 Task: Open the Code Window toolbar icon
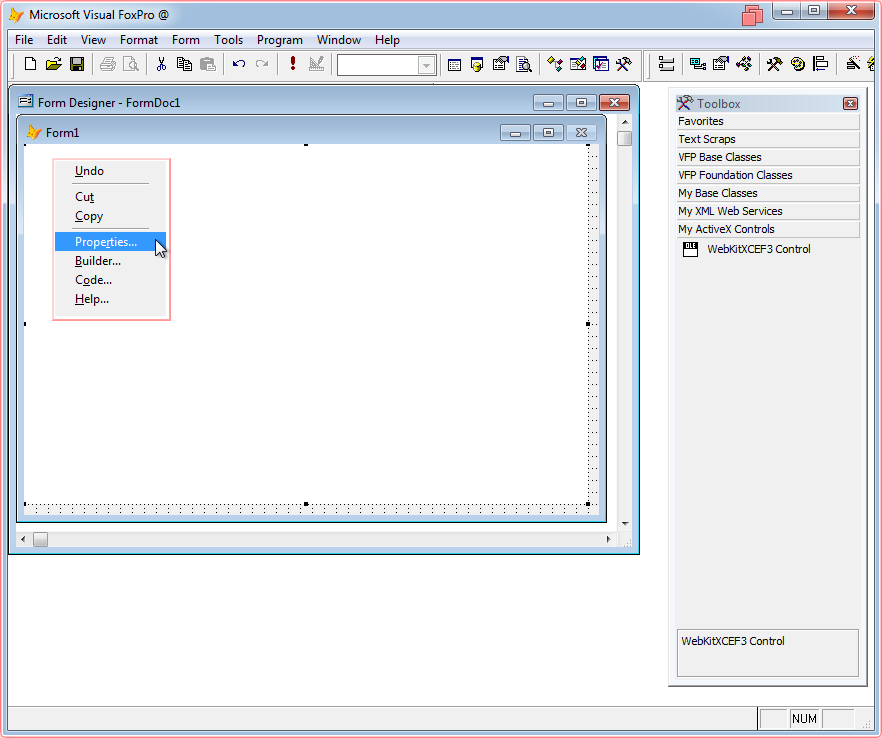click(x=744, y=65)
